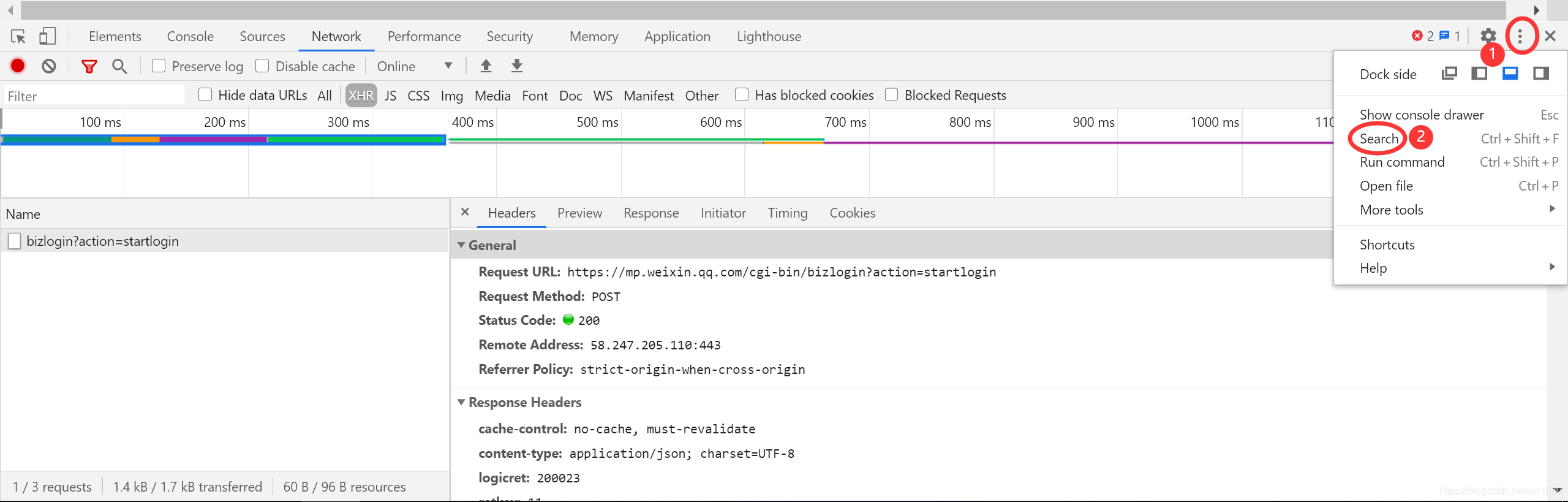The image size is (1568, 502).
Task: Click the import HAR upload arrow
Action: coord(486,66)
